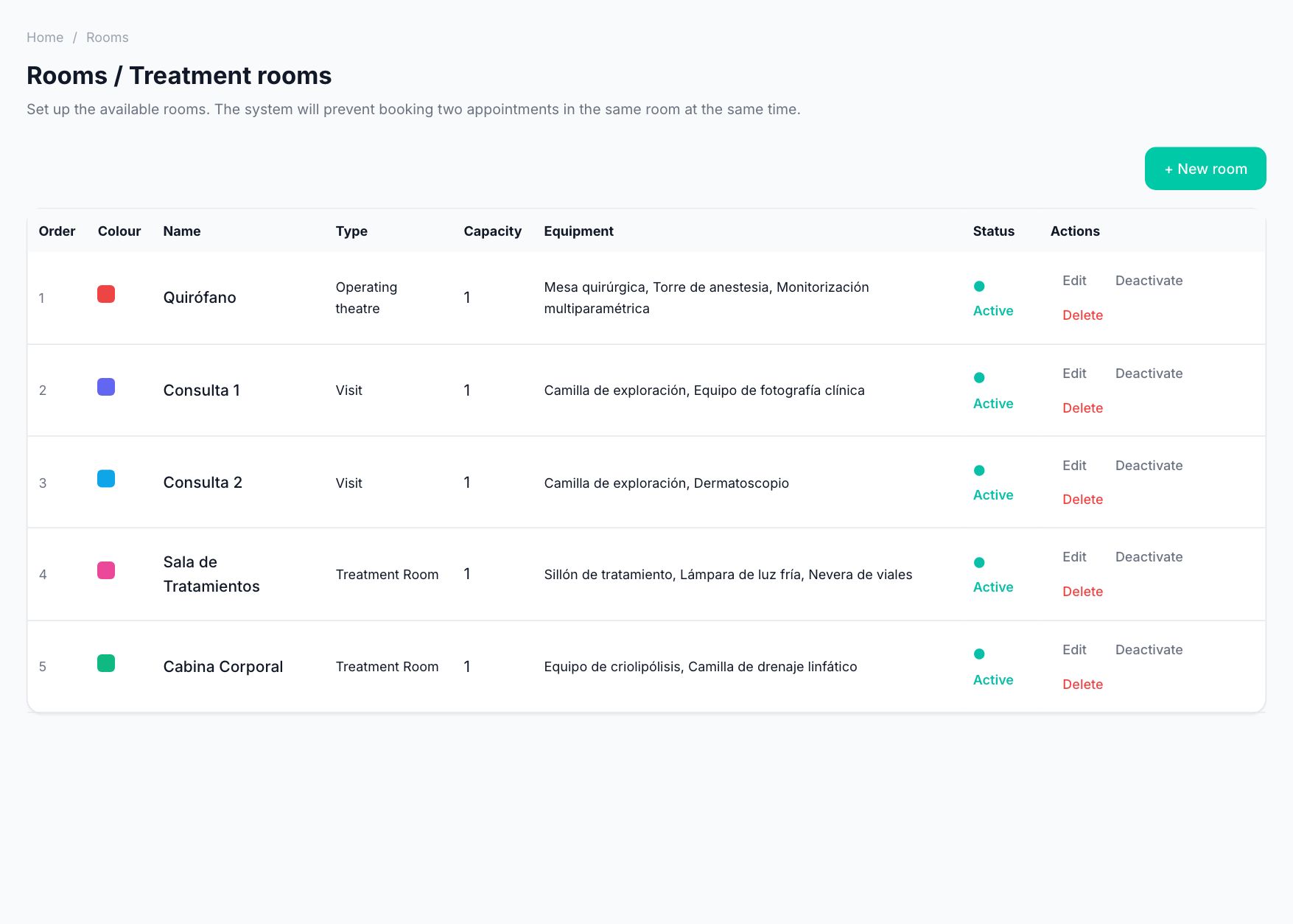Click the Type column header
The width and height of the screenshot is (1293, 924).
[351, 231]
